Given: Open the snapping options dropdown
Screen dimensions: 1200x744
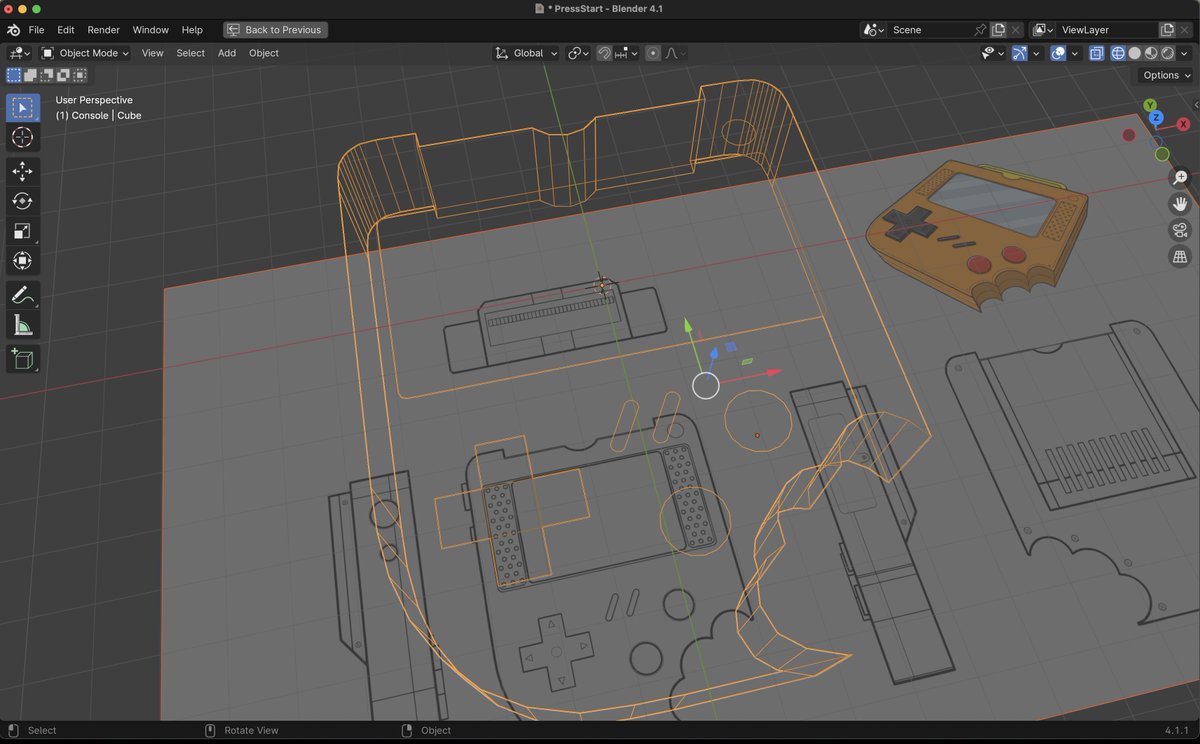Looking at the screenshot, I should (x=626, y=53).
